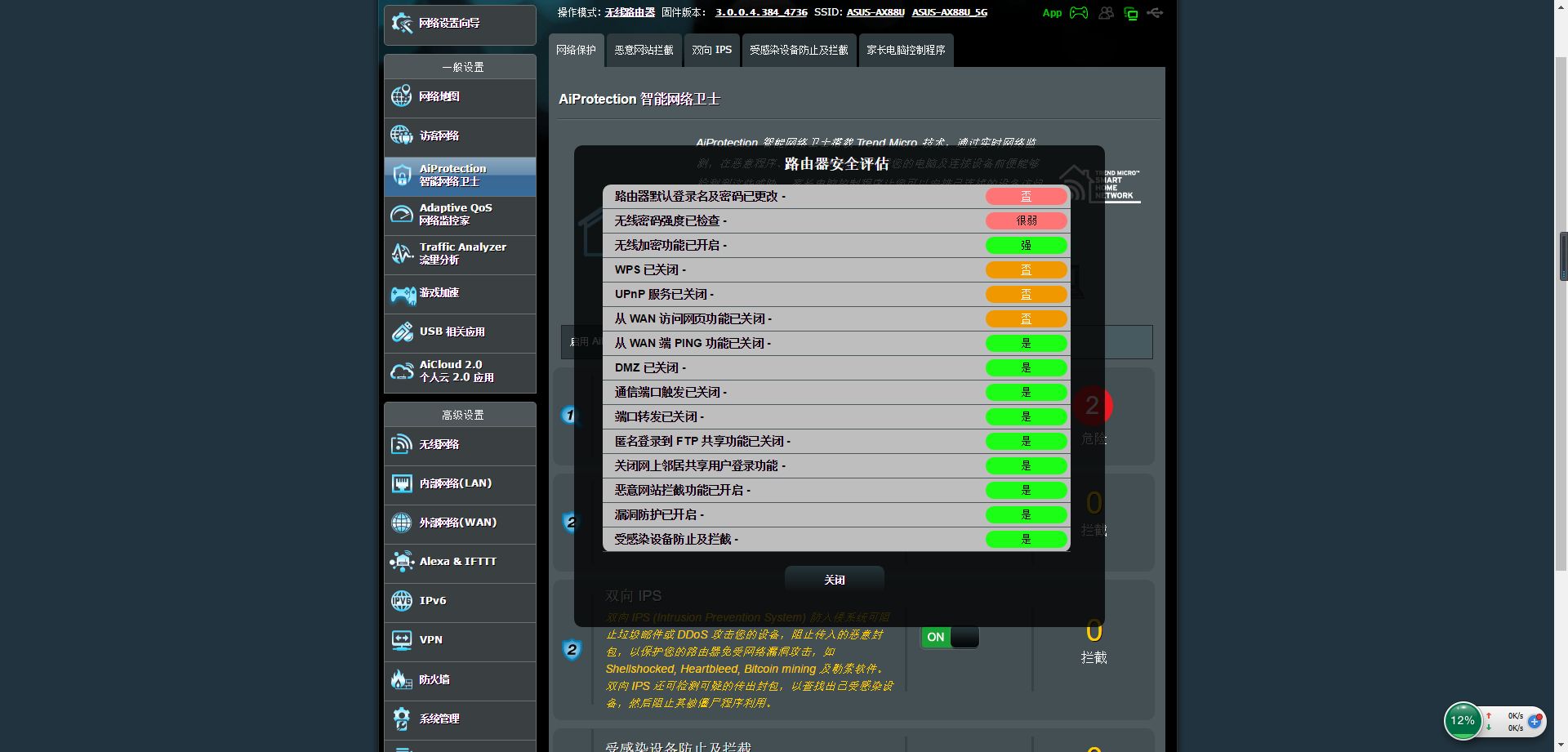Toggle the 双向 IPS ON switch
This screenshot has width=1568, height=752.
tap(949, 637)
